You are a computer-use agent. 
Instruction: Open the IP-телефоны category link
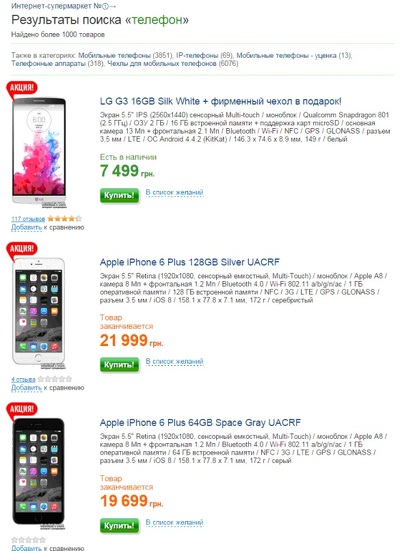(x=197, y=56)
